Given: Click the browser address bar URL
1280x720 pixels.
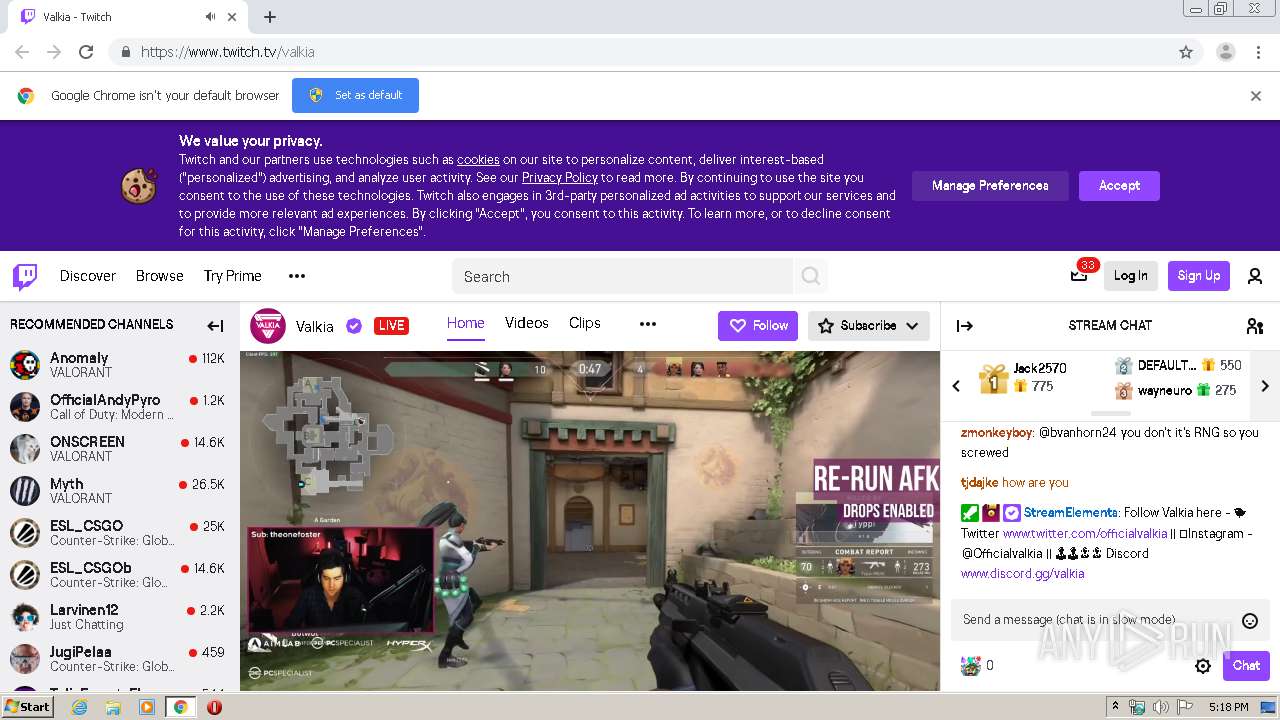Looking at the screenshot, I should click(x=228, y=52).
